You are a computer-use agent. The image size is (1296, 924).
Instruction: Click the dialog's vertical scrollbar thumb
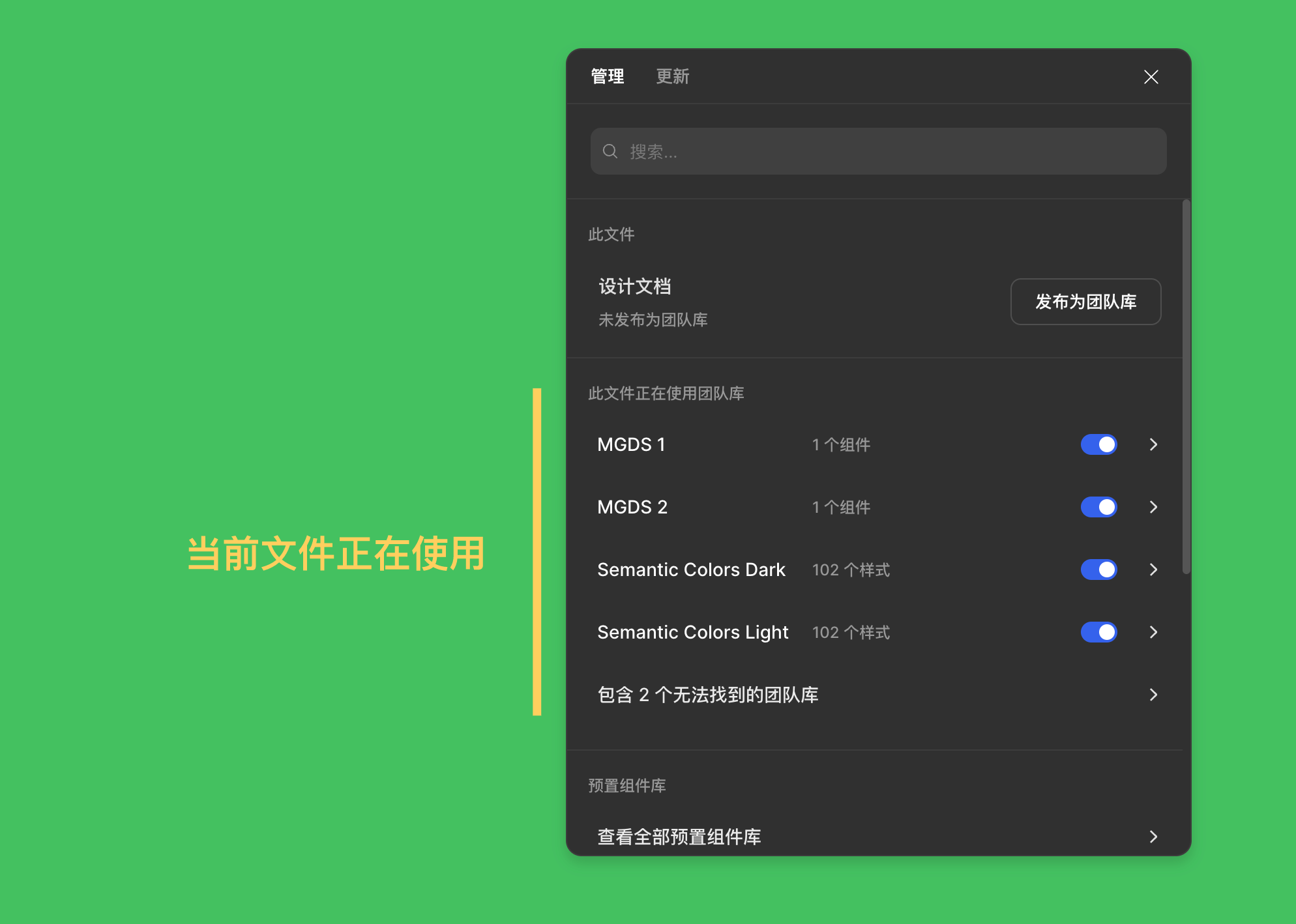click(1186, 387)
